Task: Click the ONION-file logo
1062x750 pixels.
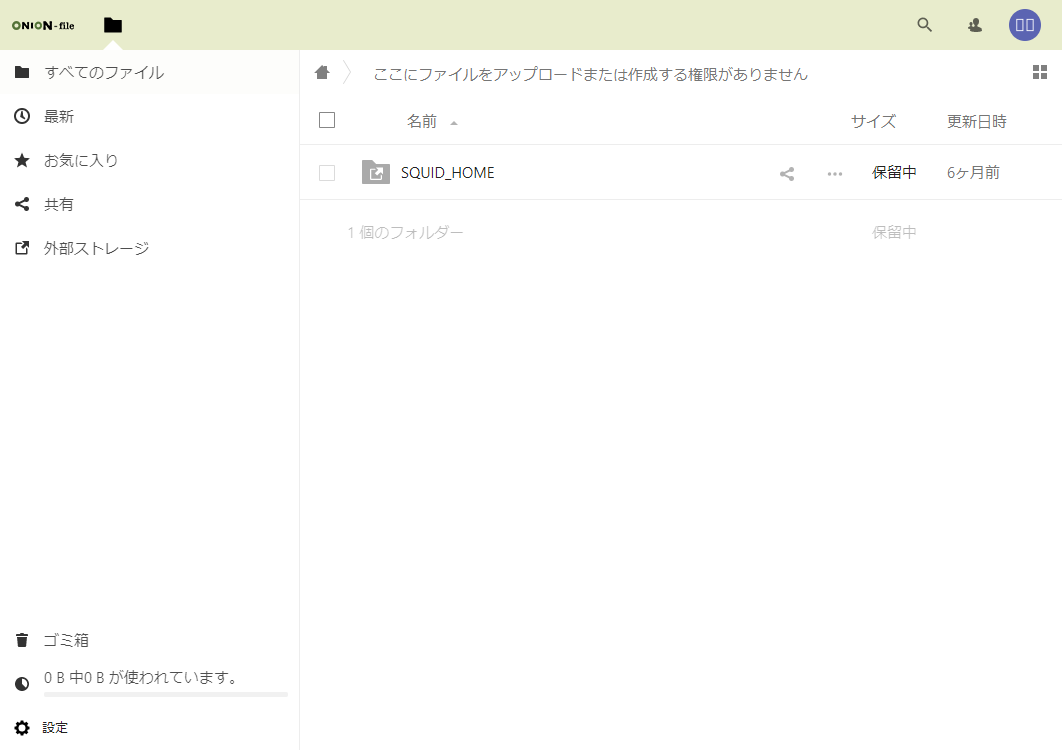Action: [43, 25]
